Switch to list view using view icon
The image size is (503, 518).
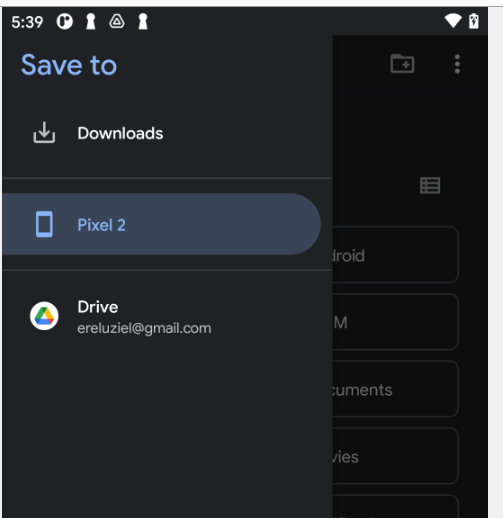(430, 185)
